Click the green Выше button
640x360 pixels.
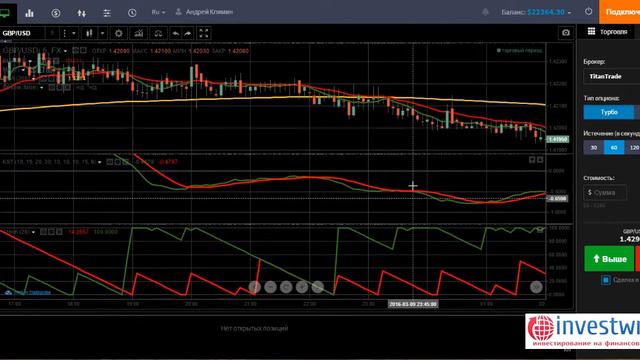click(609, 258)
